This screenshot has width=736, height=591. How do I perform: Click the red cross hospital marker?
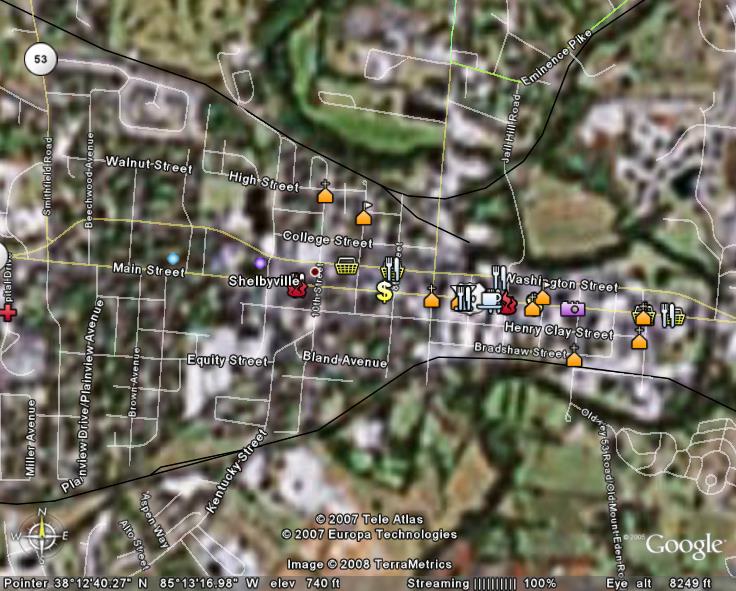coord(8,313)
